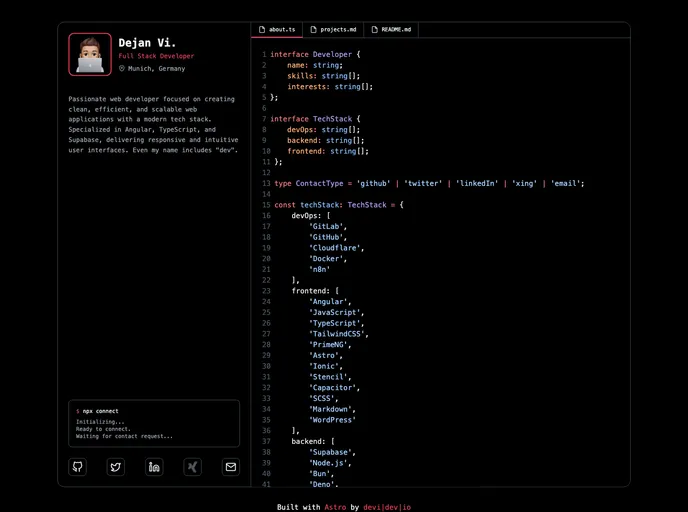This screenshot has height=512, width=688.
Task: Click the file icon on about.ts tab
Action: coord(262,29)
